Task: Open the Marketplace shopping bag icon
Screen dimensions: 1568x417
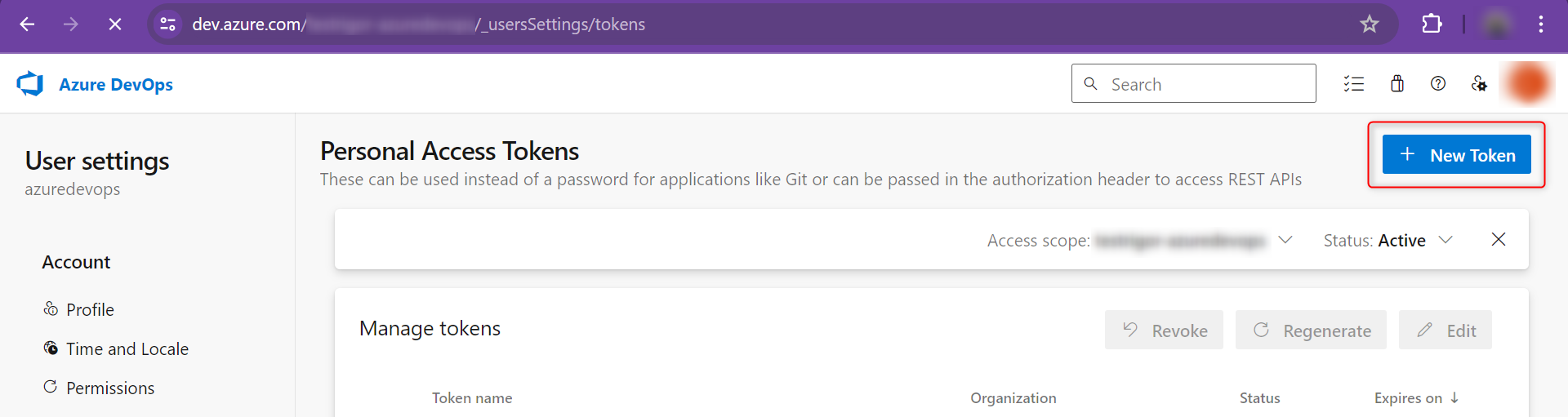Action: pos(1397,84)
